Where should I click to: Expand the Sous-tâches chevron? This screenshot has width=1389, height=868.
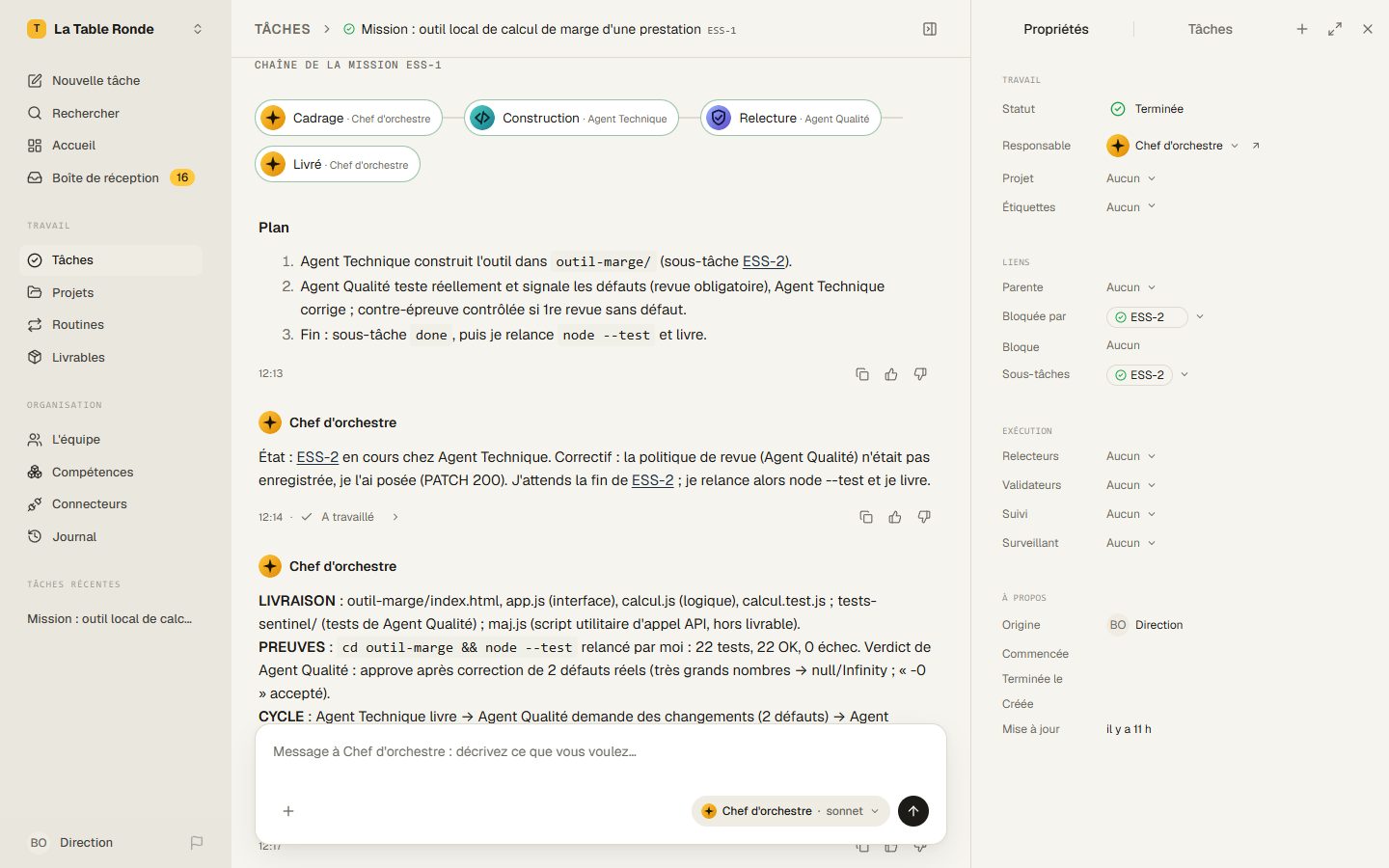point(1185,374)
